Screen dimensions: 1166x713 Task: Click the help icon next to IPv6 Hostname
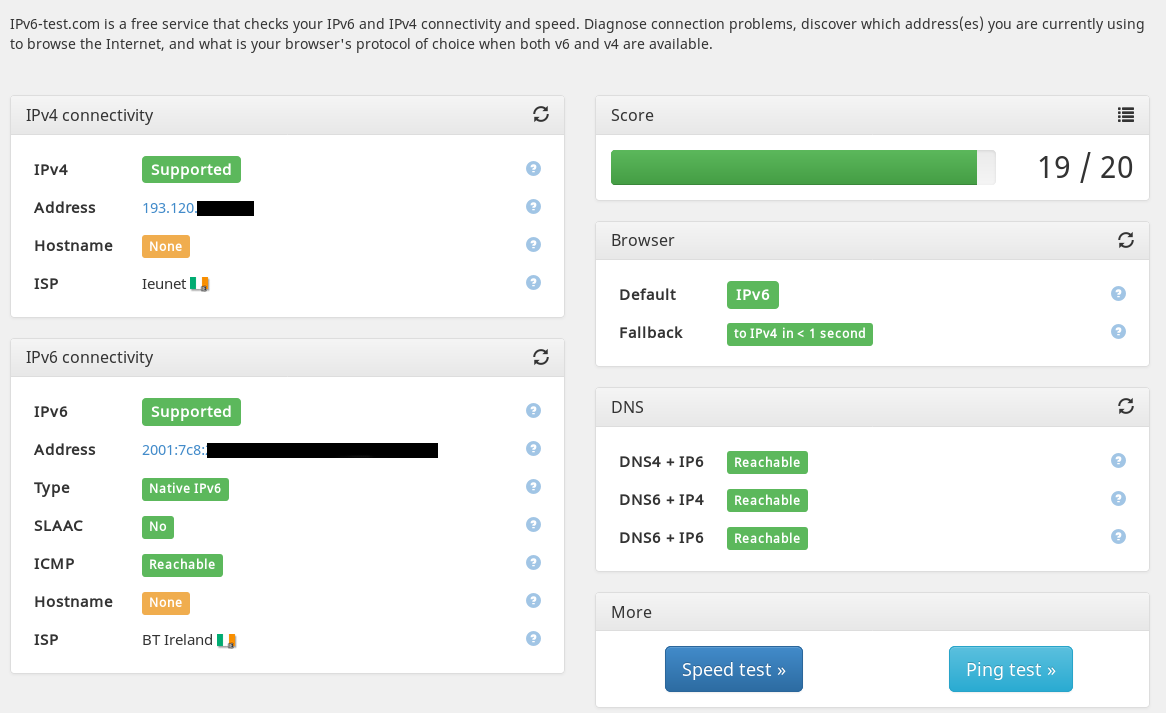[x=533, y=600]
